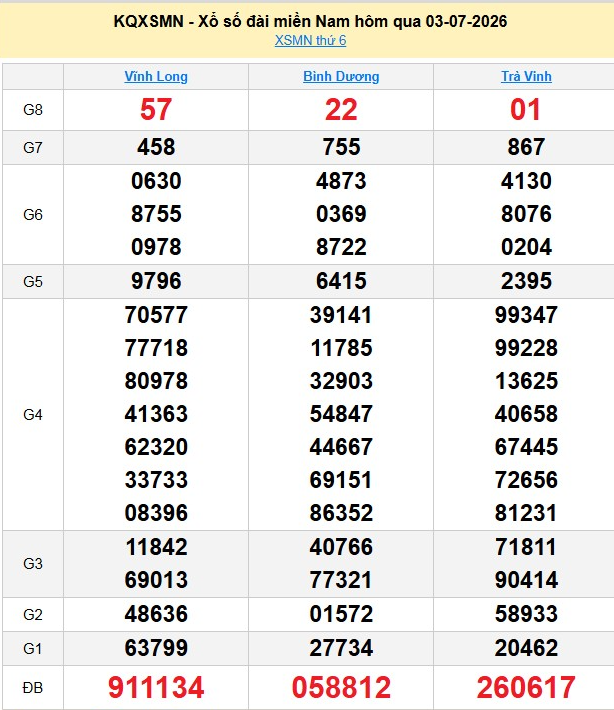Select special prize number 058812
Image resolution: width=614 pixels, height=710 pixels.
(x=341, y=687)
